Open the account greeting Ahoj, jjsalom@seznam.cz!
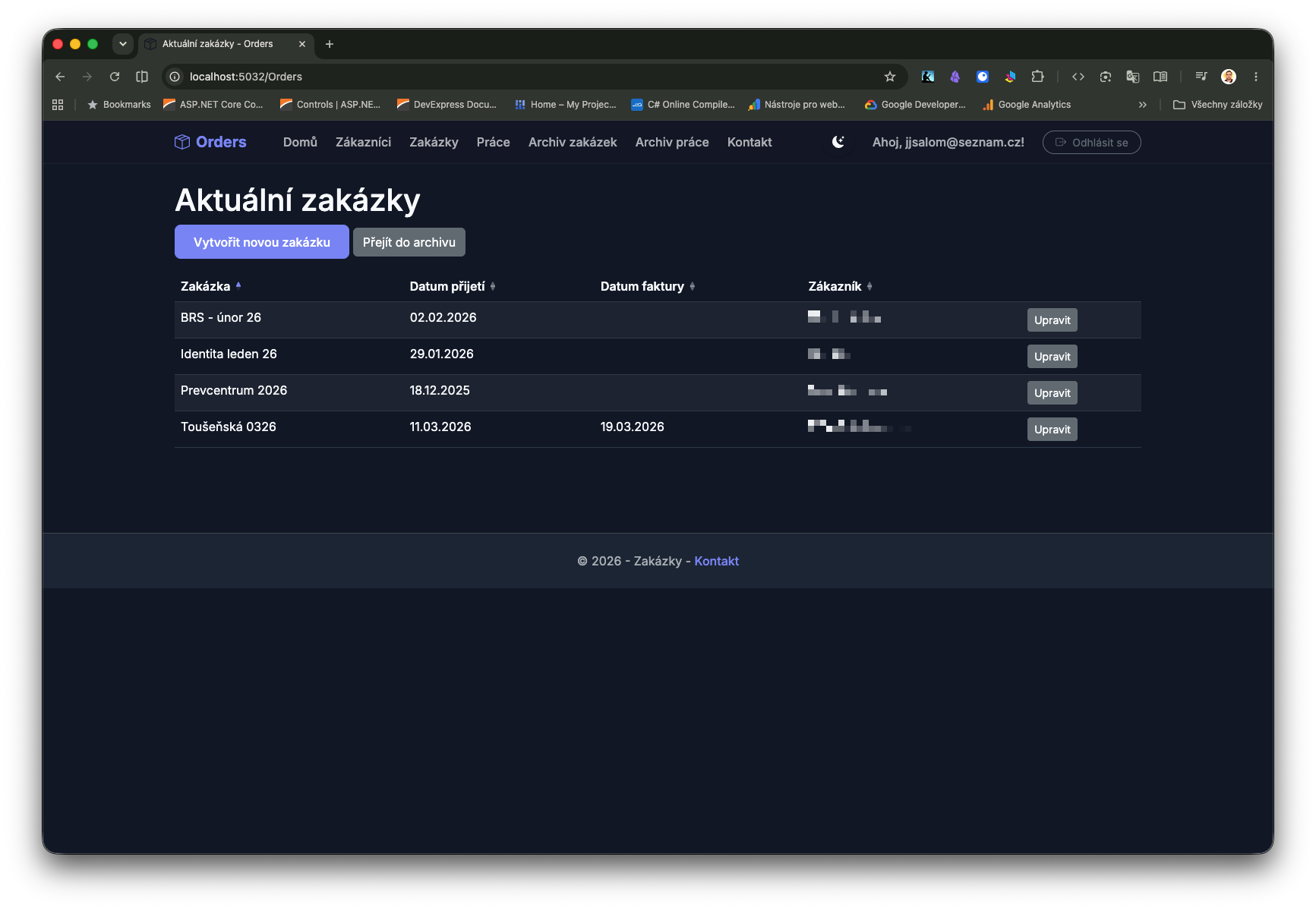This screenshot has width=1316, height=910. (x=948, y=142)
